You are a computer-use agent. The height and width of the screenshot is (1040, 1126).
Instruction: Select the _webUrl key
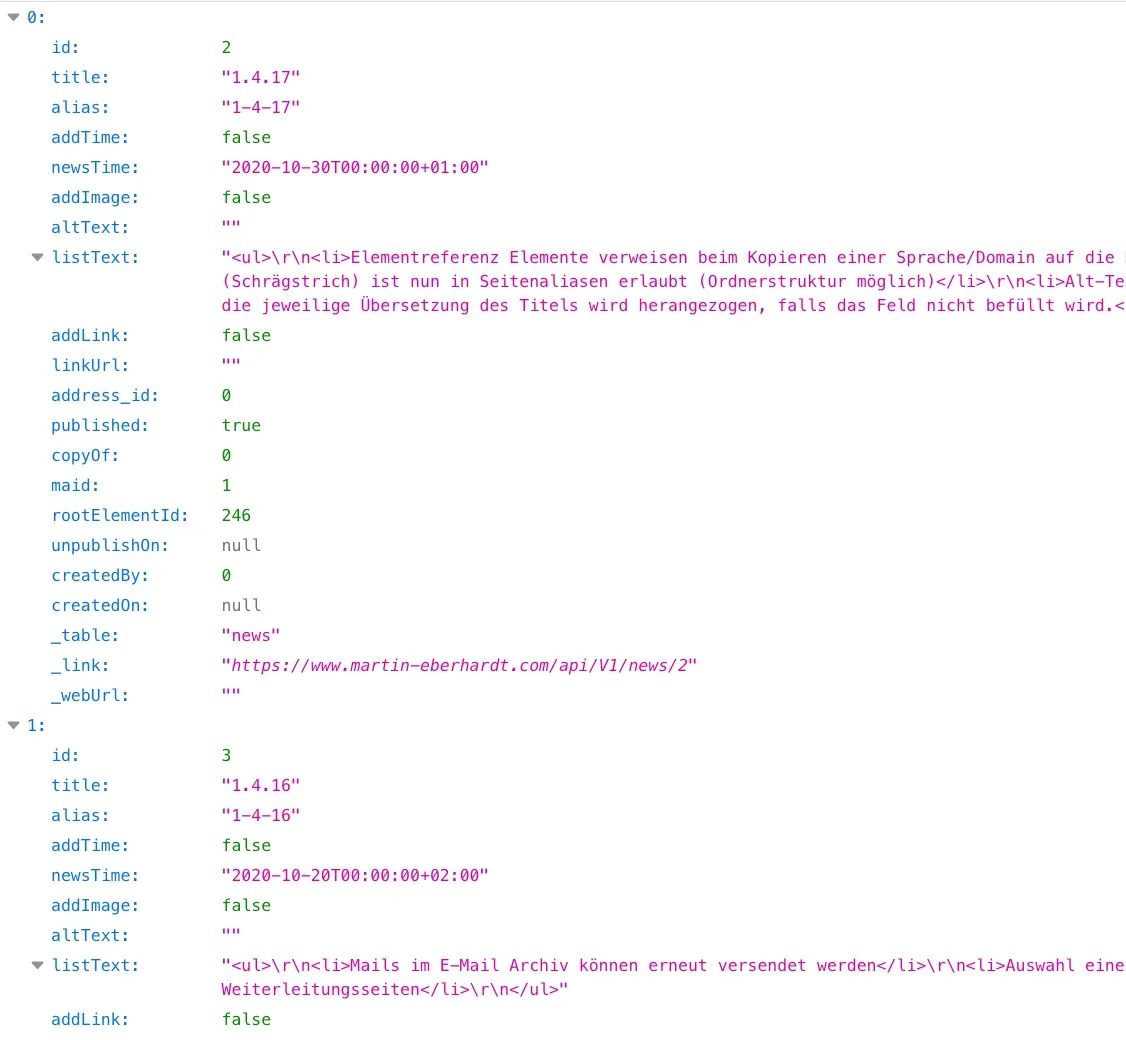(90, 695)
